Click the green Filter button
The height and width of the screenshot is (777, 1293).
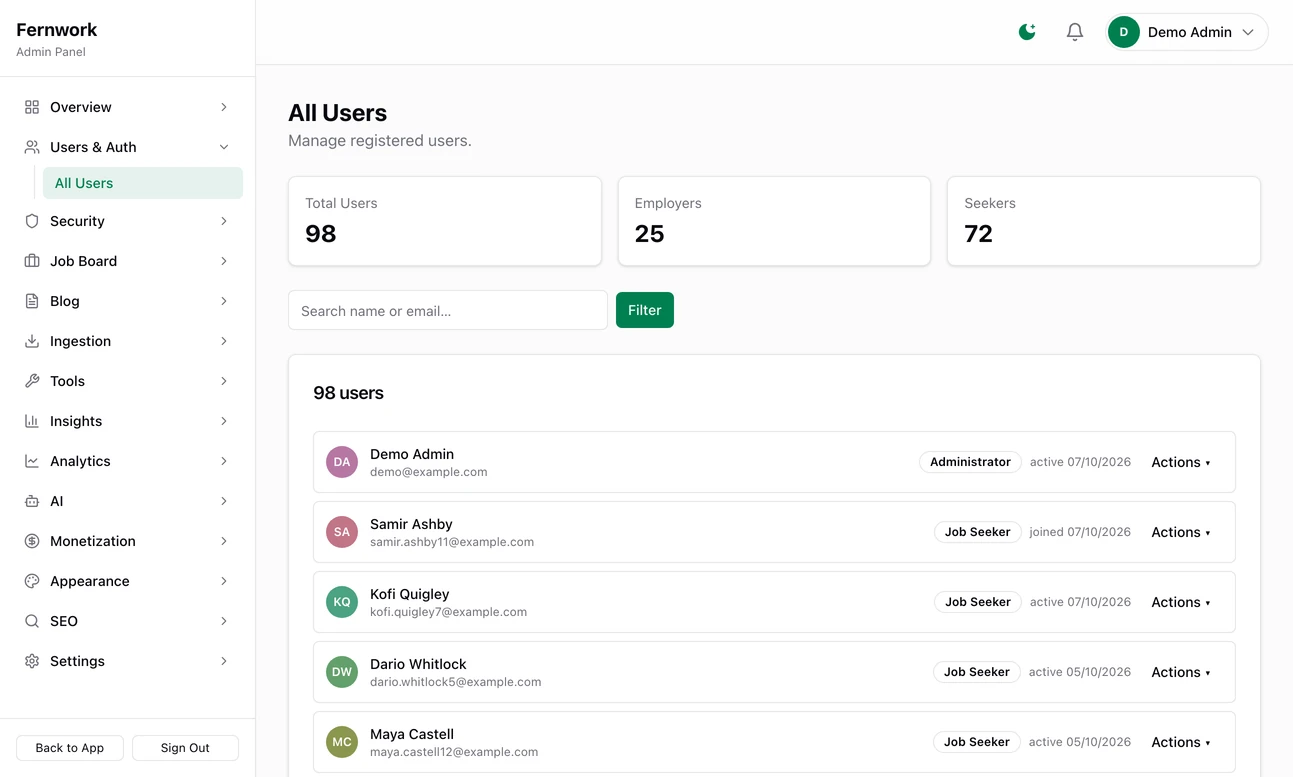pos(645,310)
